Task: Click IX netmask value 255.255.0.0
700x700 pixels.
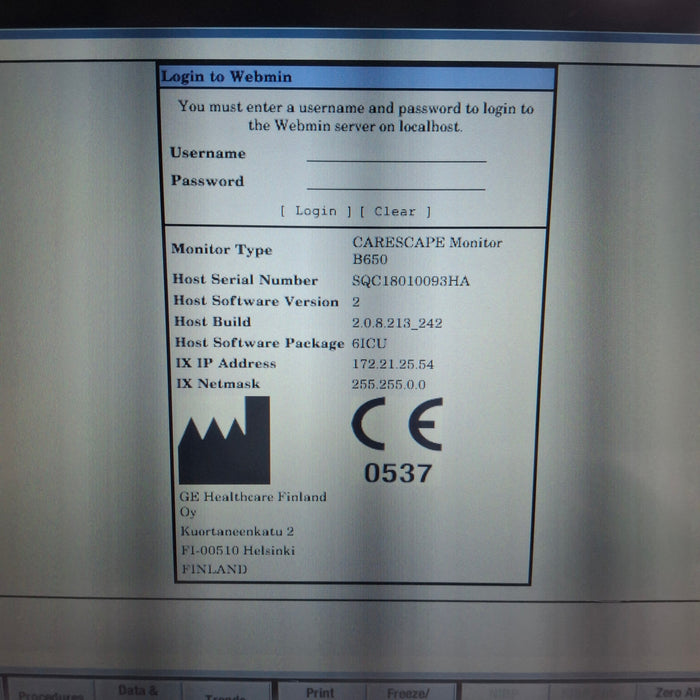Action: coord(388,384)
